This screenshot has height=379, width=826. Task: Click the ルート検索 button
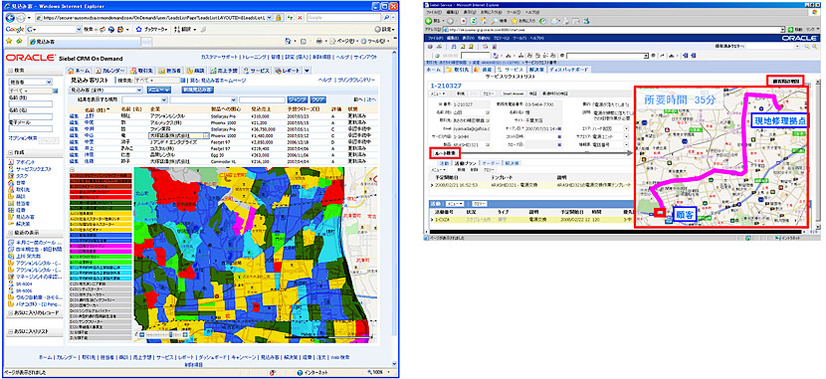click(444, 153)
